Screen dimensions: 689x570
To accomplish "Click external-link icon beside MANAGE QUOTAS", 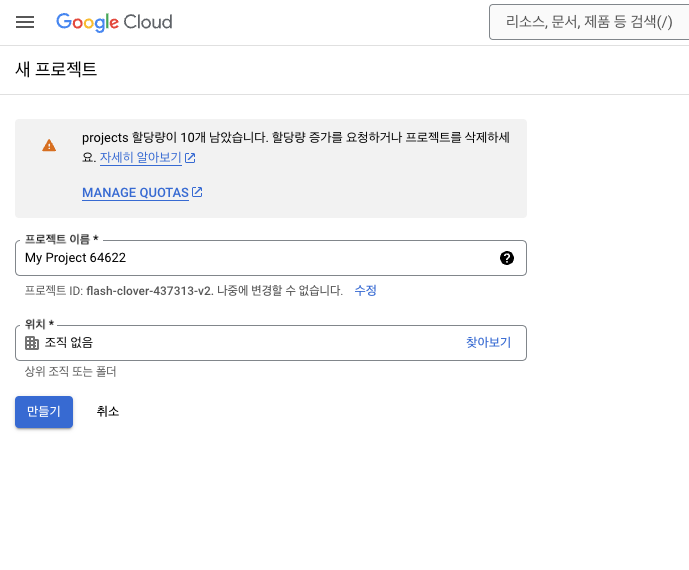I will pyautogui.click(x=197, y=192).
